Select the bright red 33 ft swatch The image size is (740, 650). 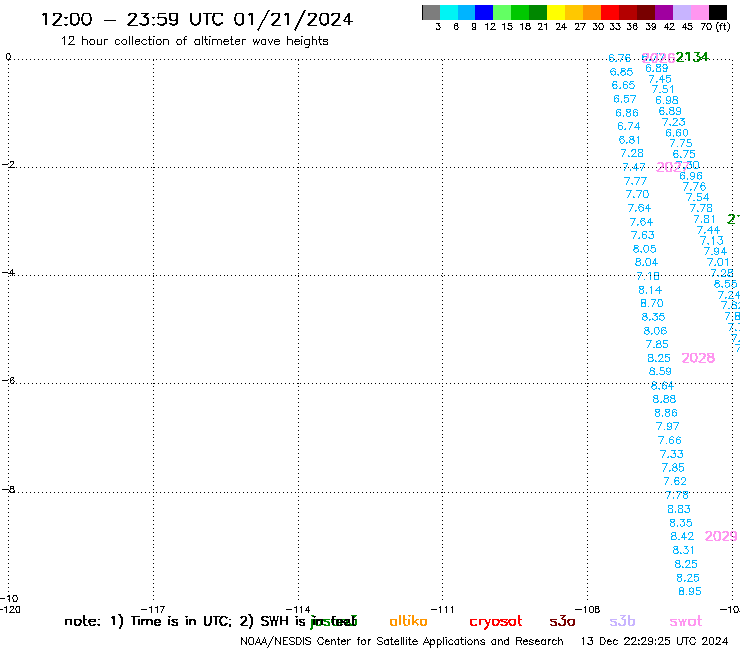pyautogui.click(x=609, y=12)
